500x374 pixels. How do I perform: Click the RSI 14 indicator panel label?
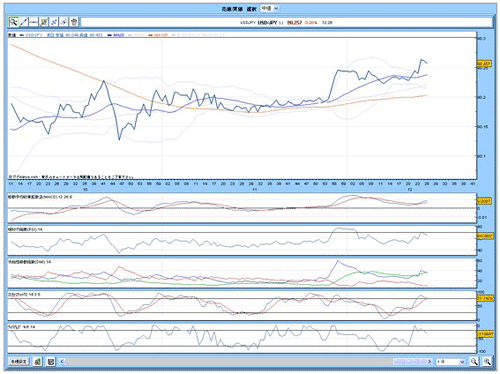click(25, 229)
